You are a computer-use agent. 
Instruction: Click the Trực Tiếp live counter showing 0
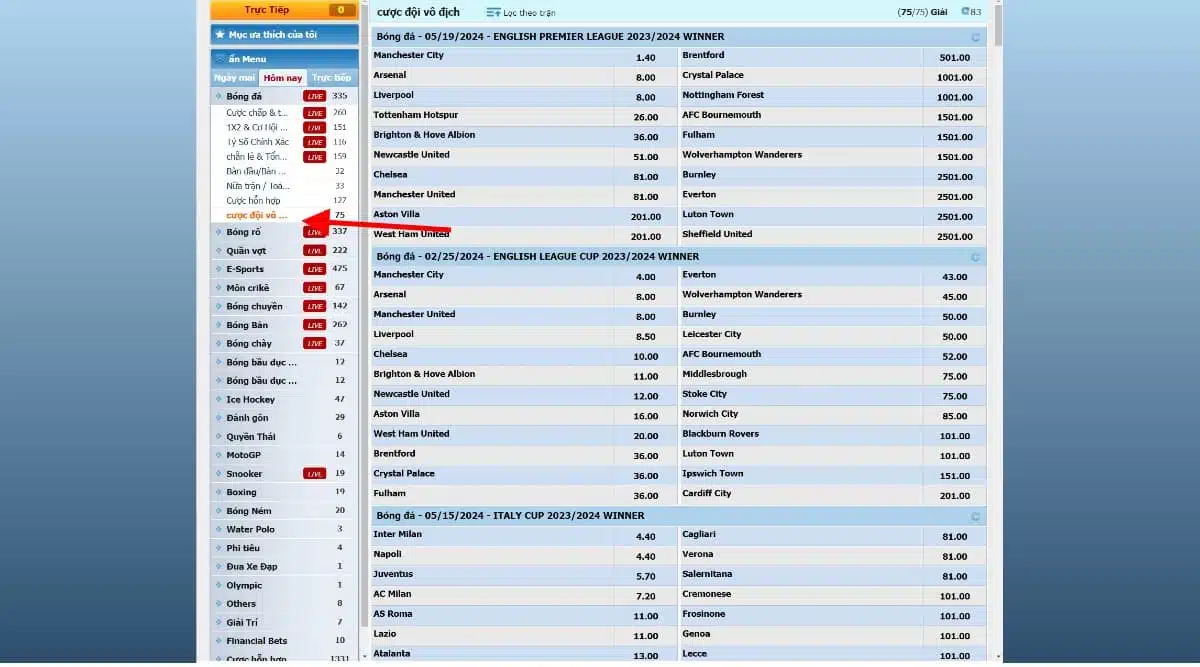[x=342, y=10]
